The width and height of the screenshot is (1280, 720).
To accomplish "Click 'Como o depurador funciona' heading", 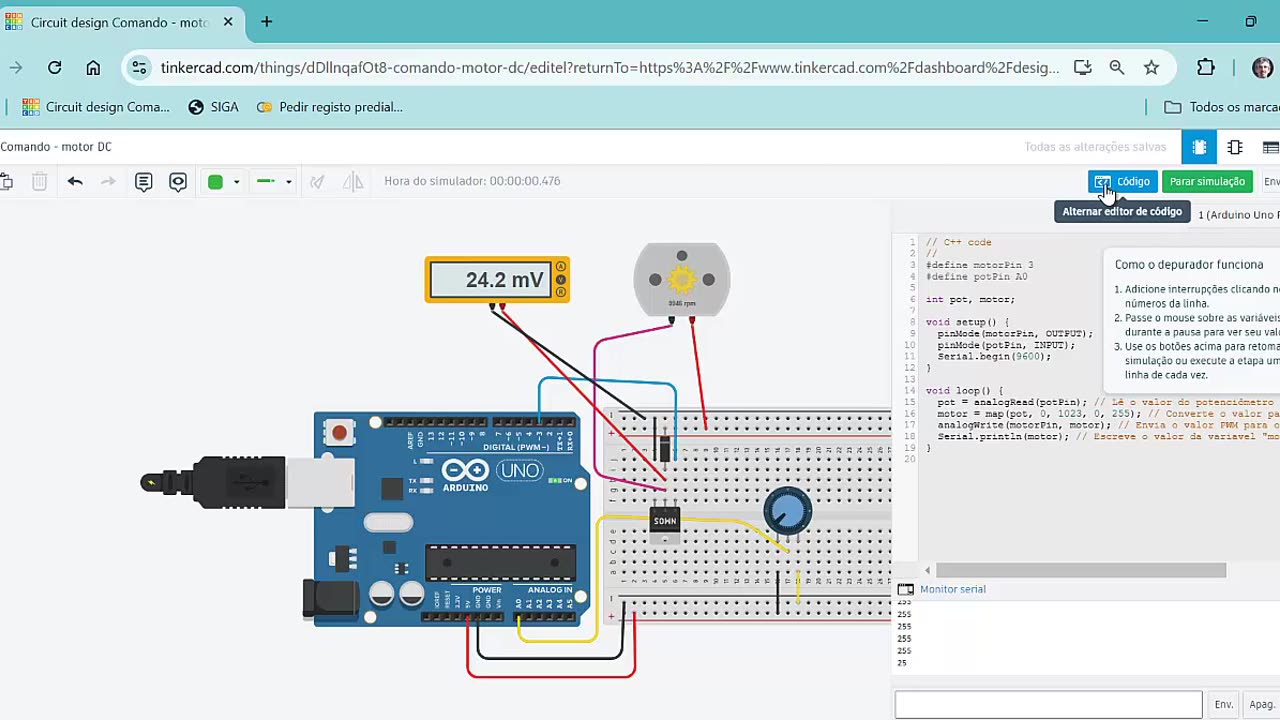I will tap(1189, 265).
